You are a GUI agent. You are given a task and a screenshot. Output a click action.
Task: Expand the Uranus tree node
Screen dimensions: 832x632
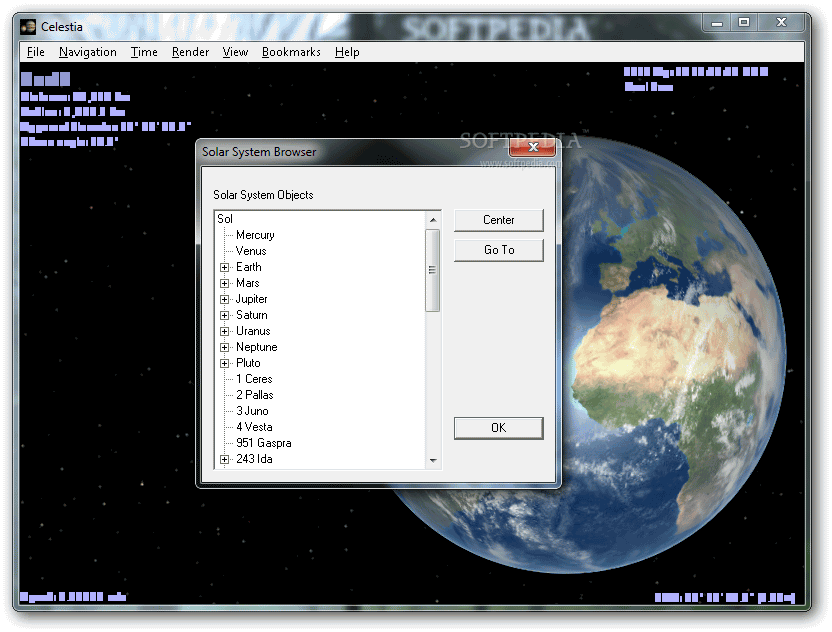(x=224, y=331)
